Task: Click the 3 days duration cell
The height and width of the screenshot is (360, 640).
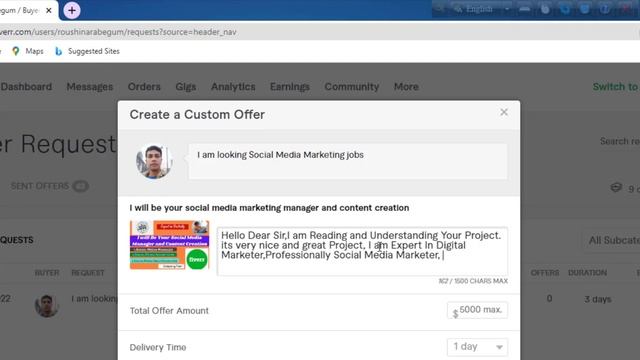Action: pos(598,299)
